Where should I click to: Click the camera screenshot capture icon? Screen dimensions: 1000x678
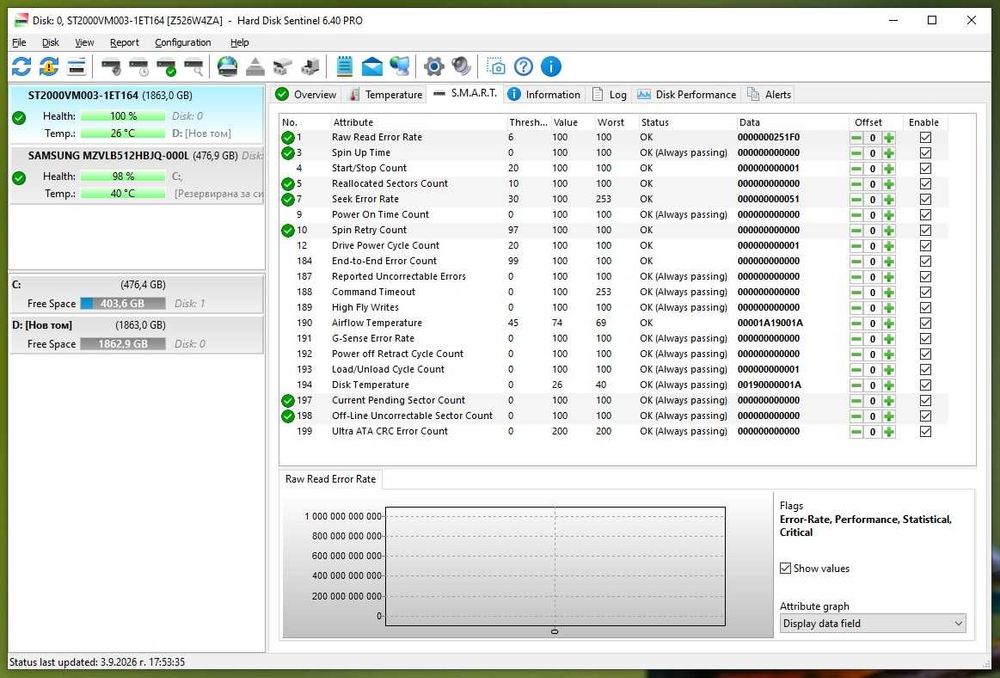[496, 66]
